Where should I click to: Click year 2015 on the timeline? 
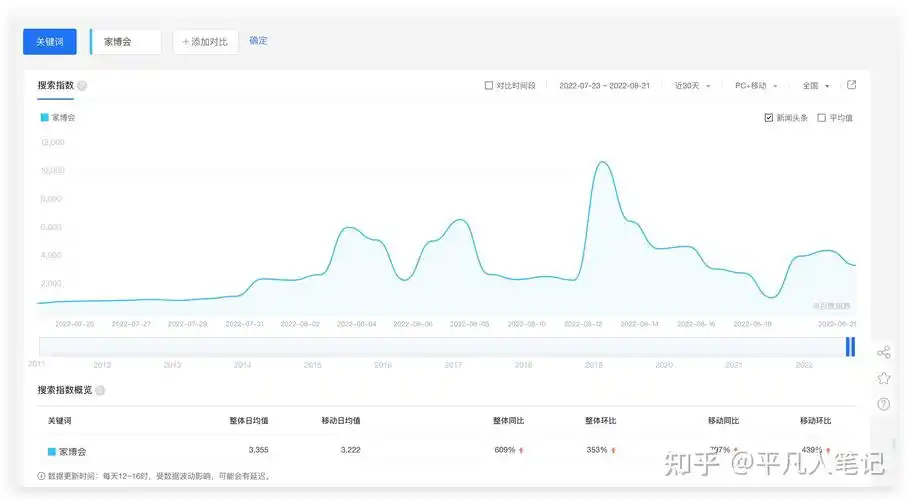point(313,365)
